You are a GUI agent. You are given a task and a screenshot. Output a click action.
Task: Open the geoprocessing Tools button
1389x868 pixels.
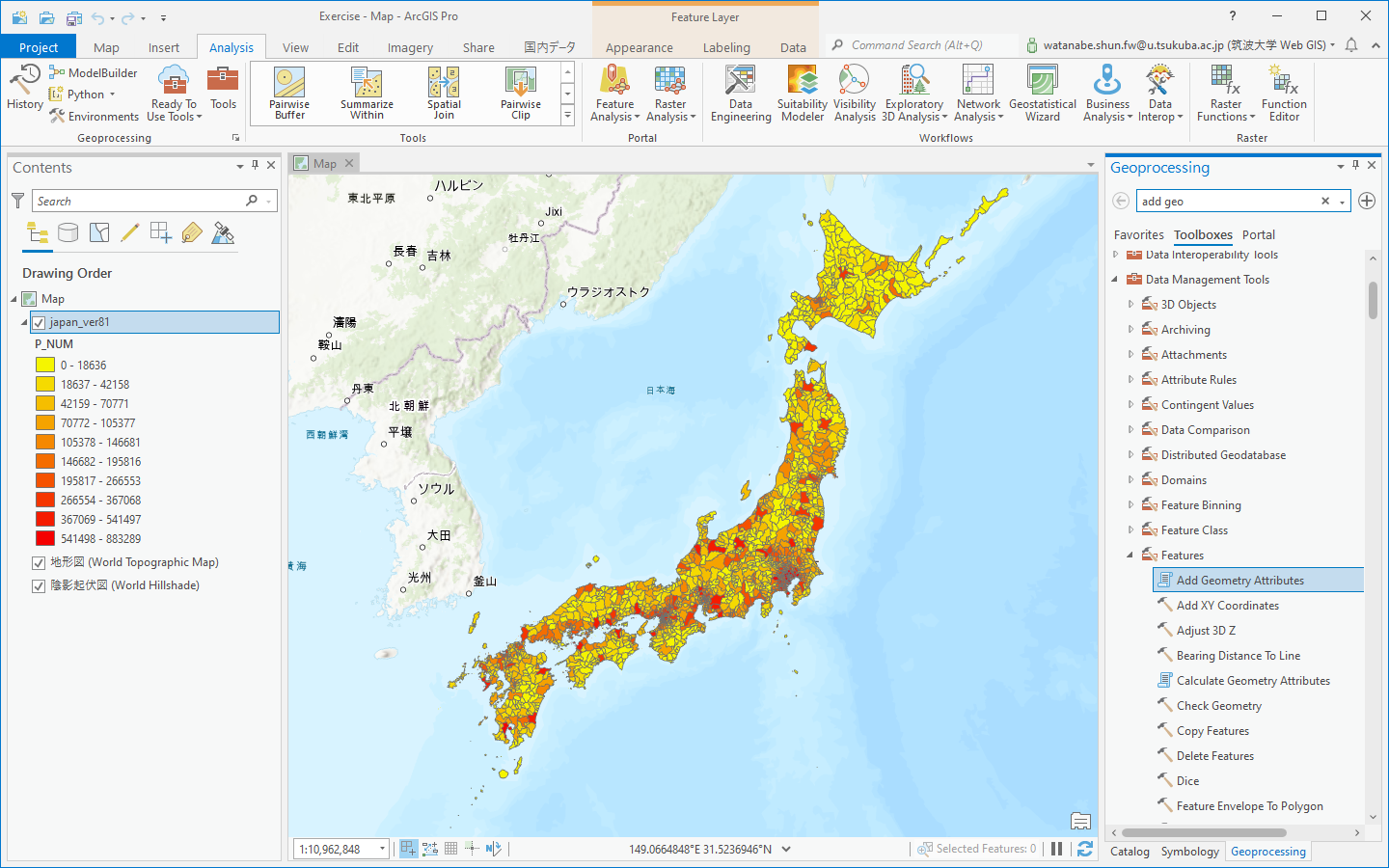[x=223, y=88]
